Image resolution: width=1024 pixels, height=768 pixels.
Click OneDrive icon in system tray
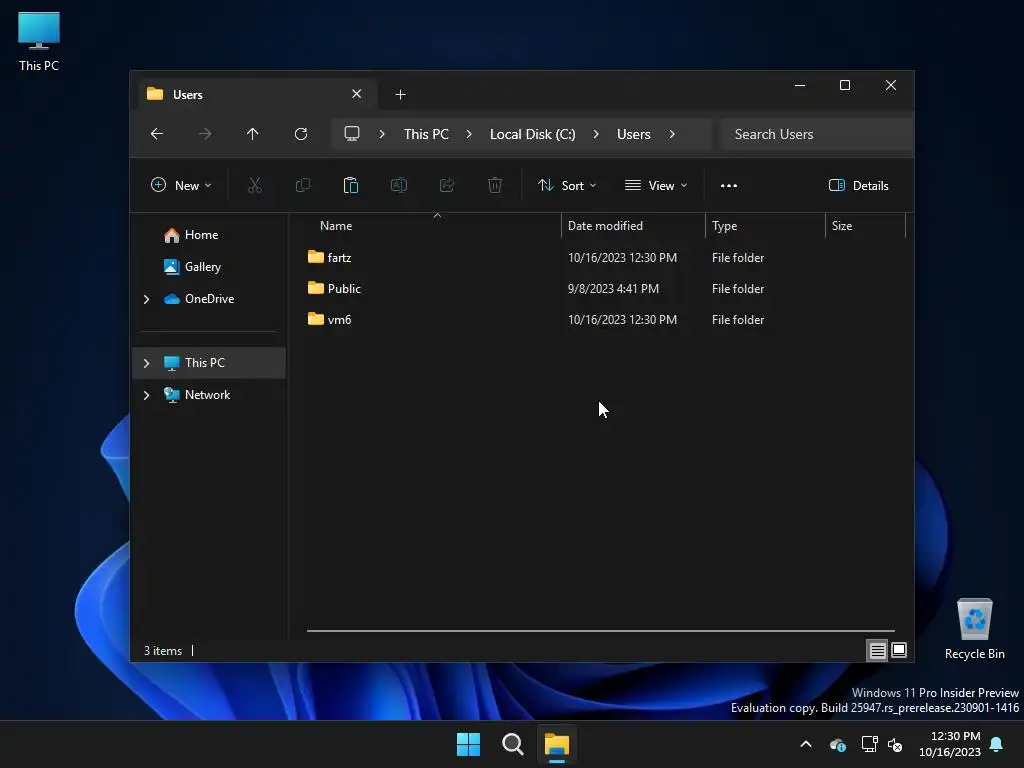pos(838,744)
